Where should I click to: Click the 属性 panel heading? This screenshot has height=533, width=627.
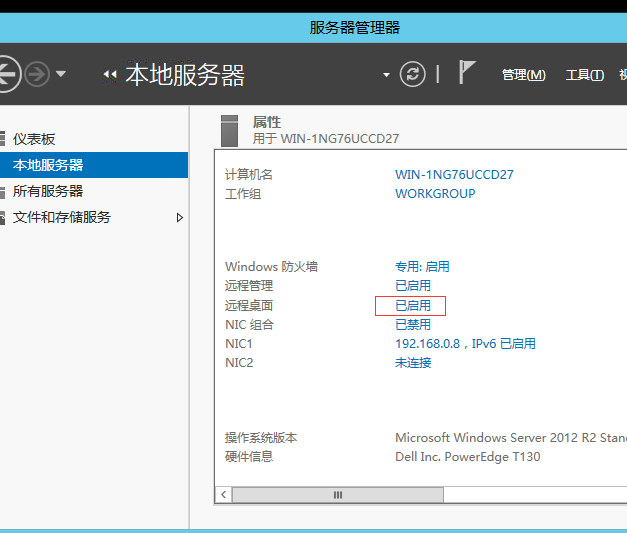(x=267, y=122)
